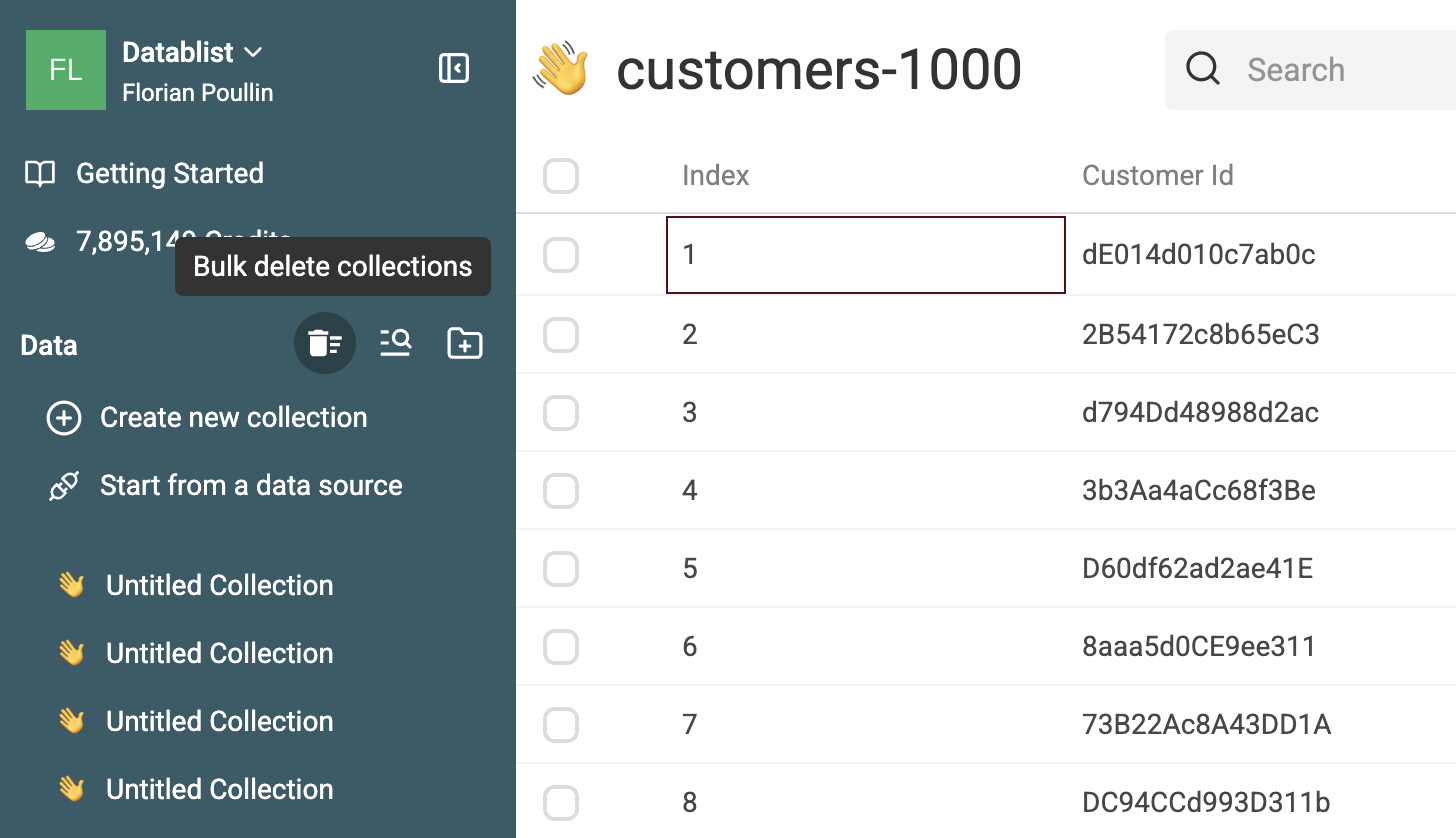Screen dimensions: 1456x838
Task: Click customer id 2B54172c8b65eC3
Action: (x=1201, y=334)
